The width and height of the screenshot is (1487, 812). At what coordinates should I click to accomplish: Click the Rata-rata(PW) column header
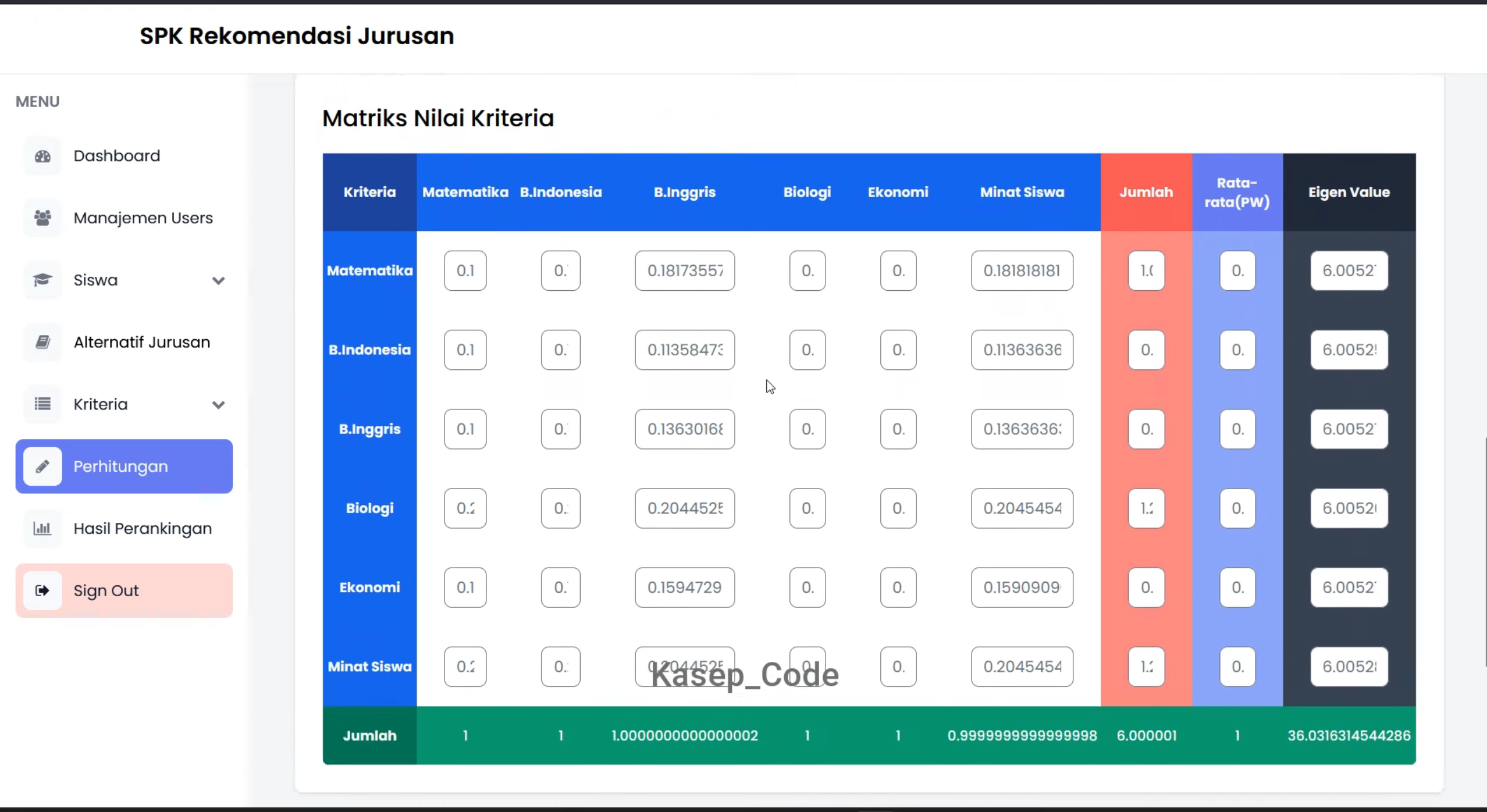(1237, 192)
